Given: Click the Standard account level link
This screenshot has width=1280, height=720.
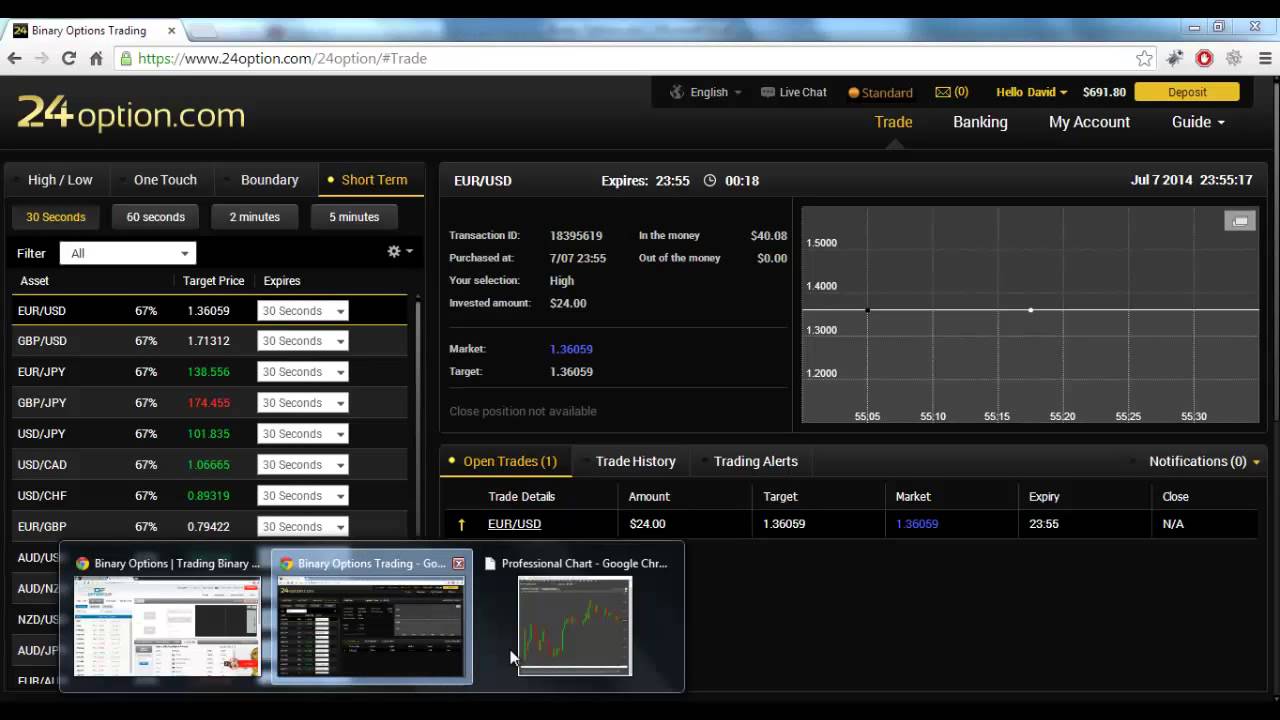Looking at the screenshot, I should [880, 92].
